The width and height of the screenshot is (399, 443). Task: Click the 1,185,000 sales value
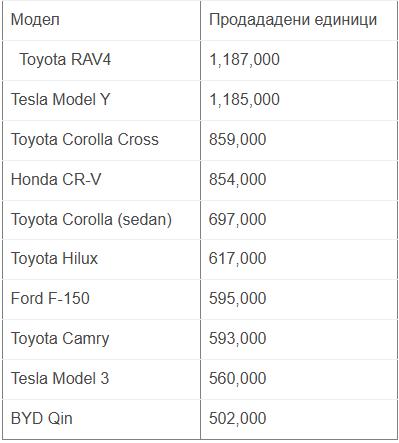coord(244,100)
